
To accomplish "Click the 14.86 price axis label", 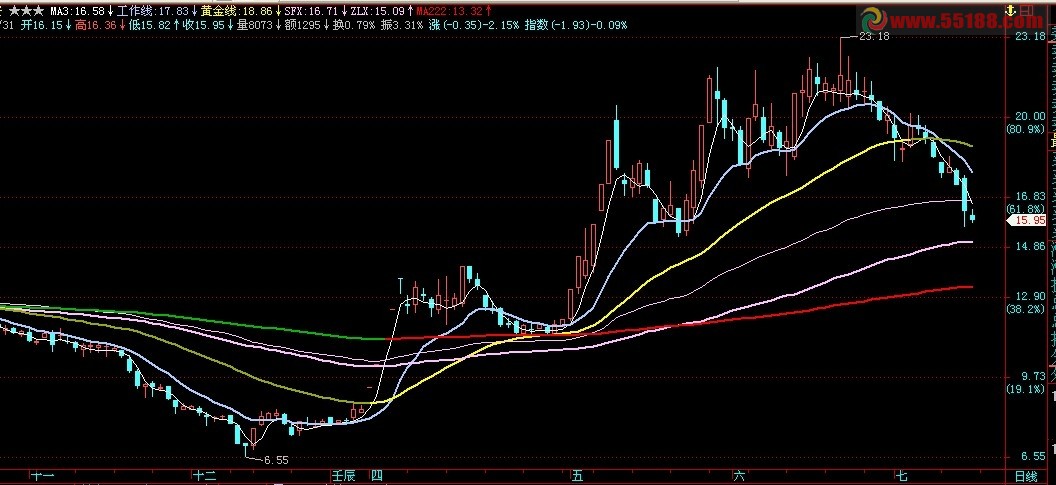I will [1030, 247].
